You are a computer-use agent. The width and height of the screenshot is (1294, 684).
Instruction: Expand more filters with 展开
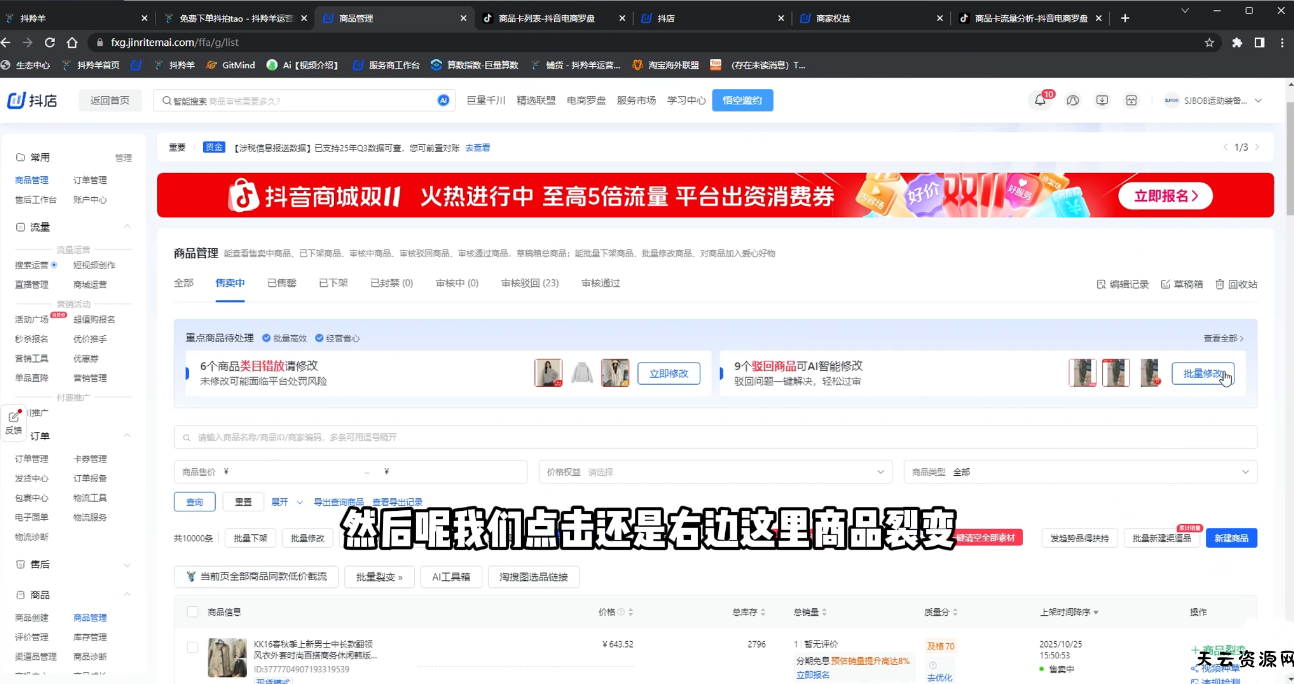point(284,502)
